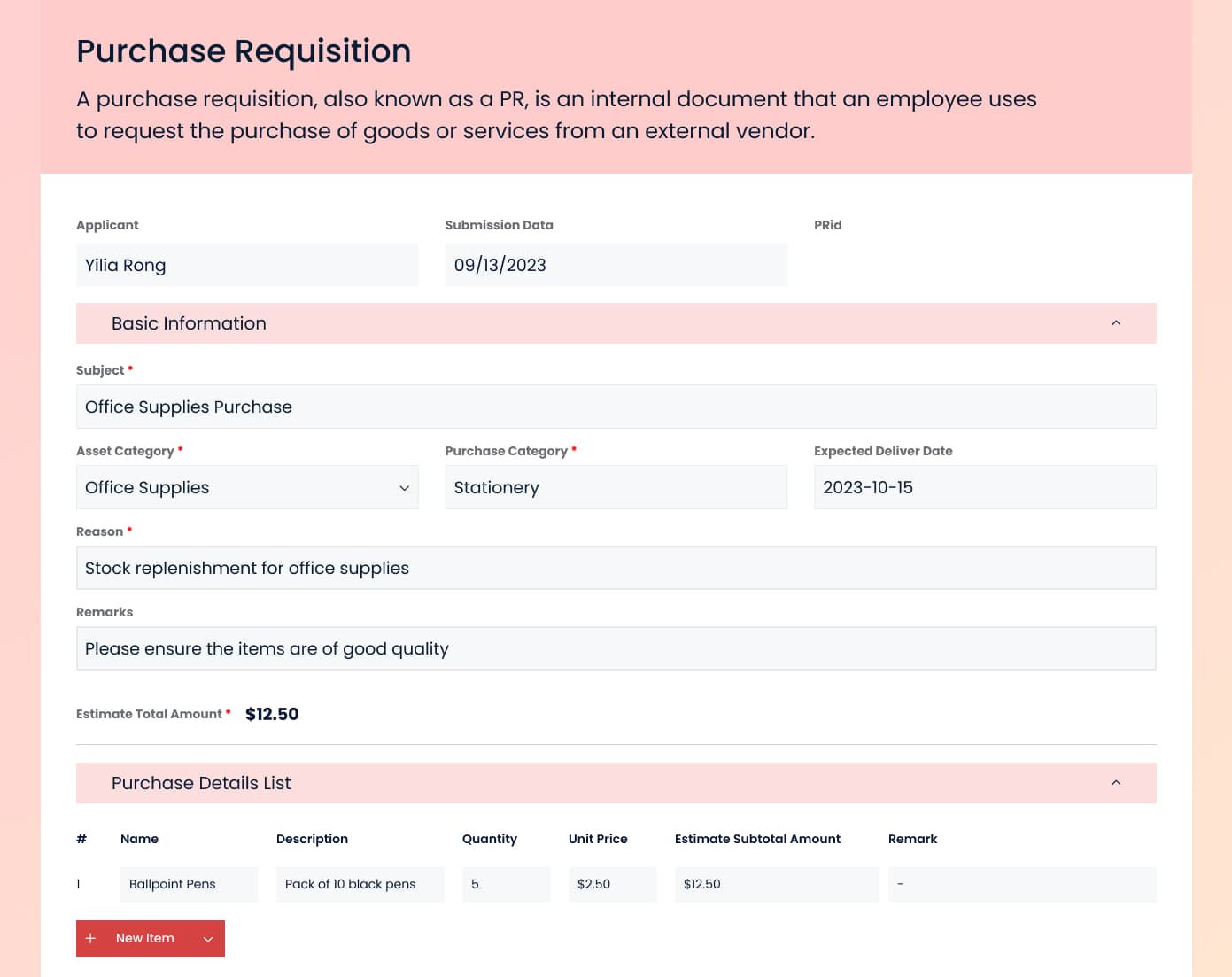This screenshot has width=1232, height=977.
Task: Collapse the Purchase Details List chevron
Action: [1116, 783]
